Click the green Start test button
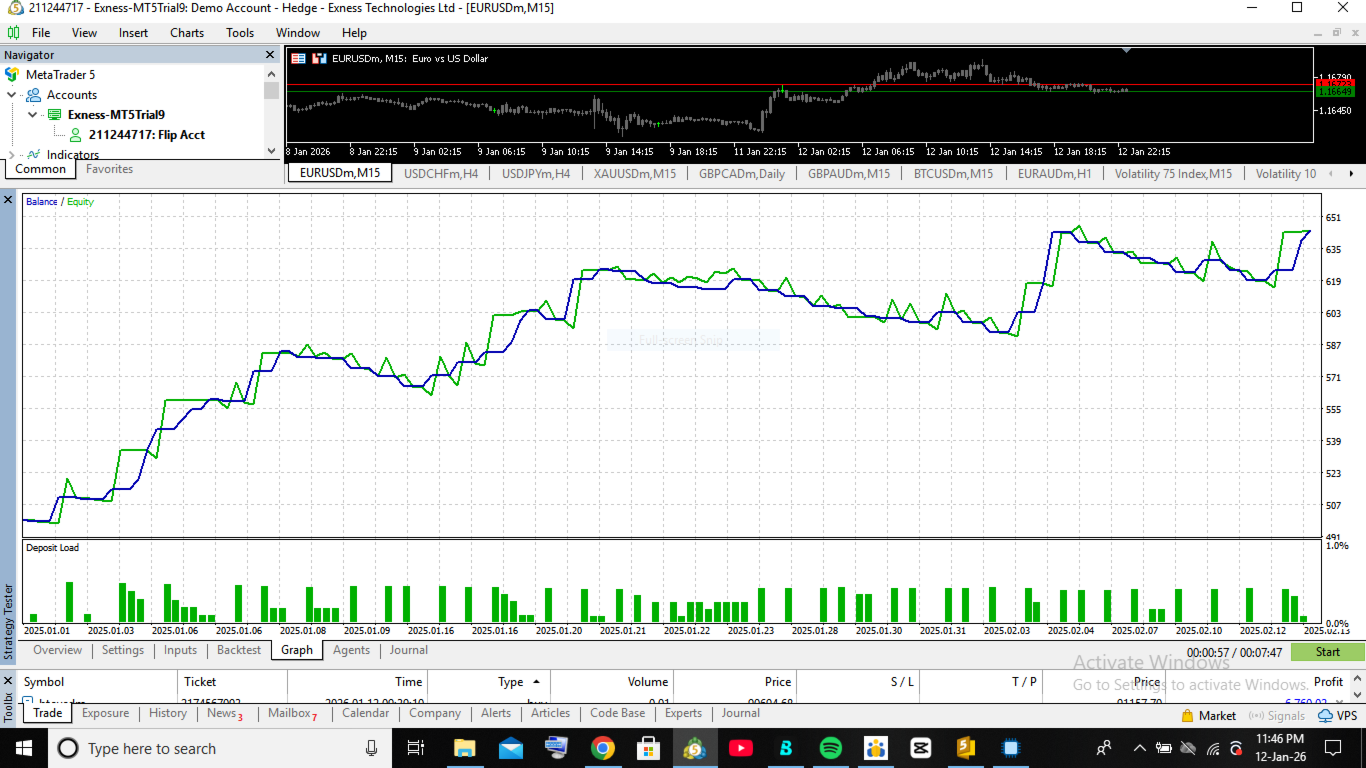The height and width of the screenshot is (768, 1366). click(x=1327, y=652)
